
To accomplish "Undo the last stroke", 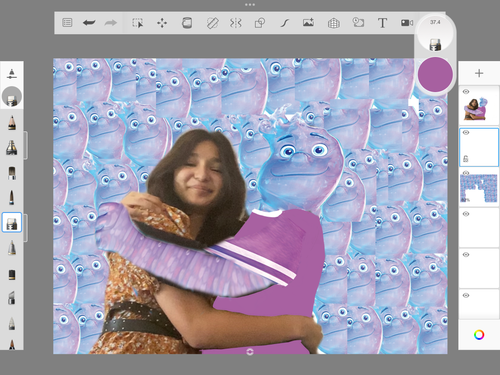I will click(89, 23).
